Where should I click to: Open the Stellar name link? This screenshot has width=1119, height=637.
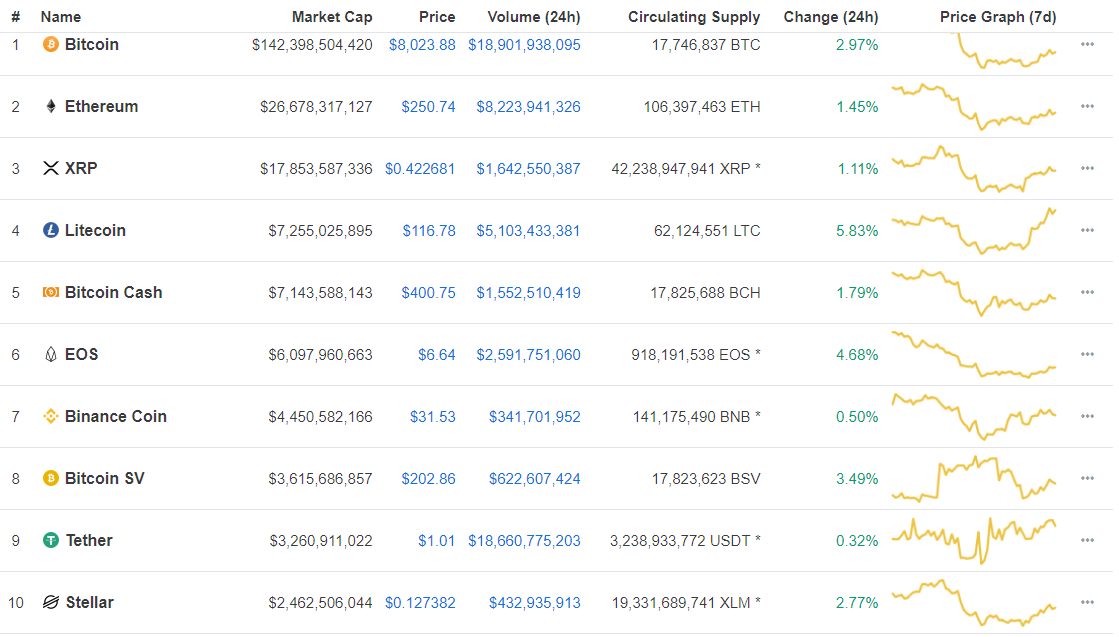(90, 603)
